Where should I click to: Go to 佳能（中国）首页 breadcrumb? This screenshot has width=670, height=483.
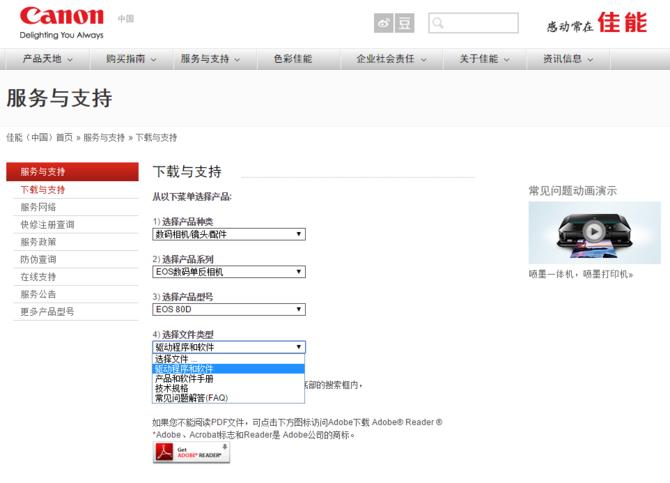click(x=39, y=138)
